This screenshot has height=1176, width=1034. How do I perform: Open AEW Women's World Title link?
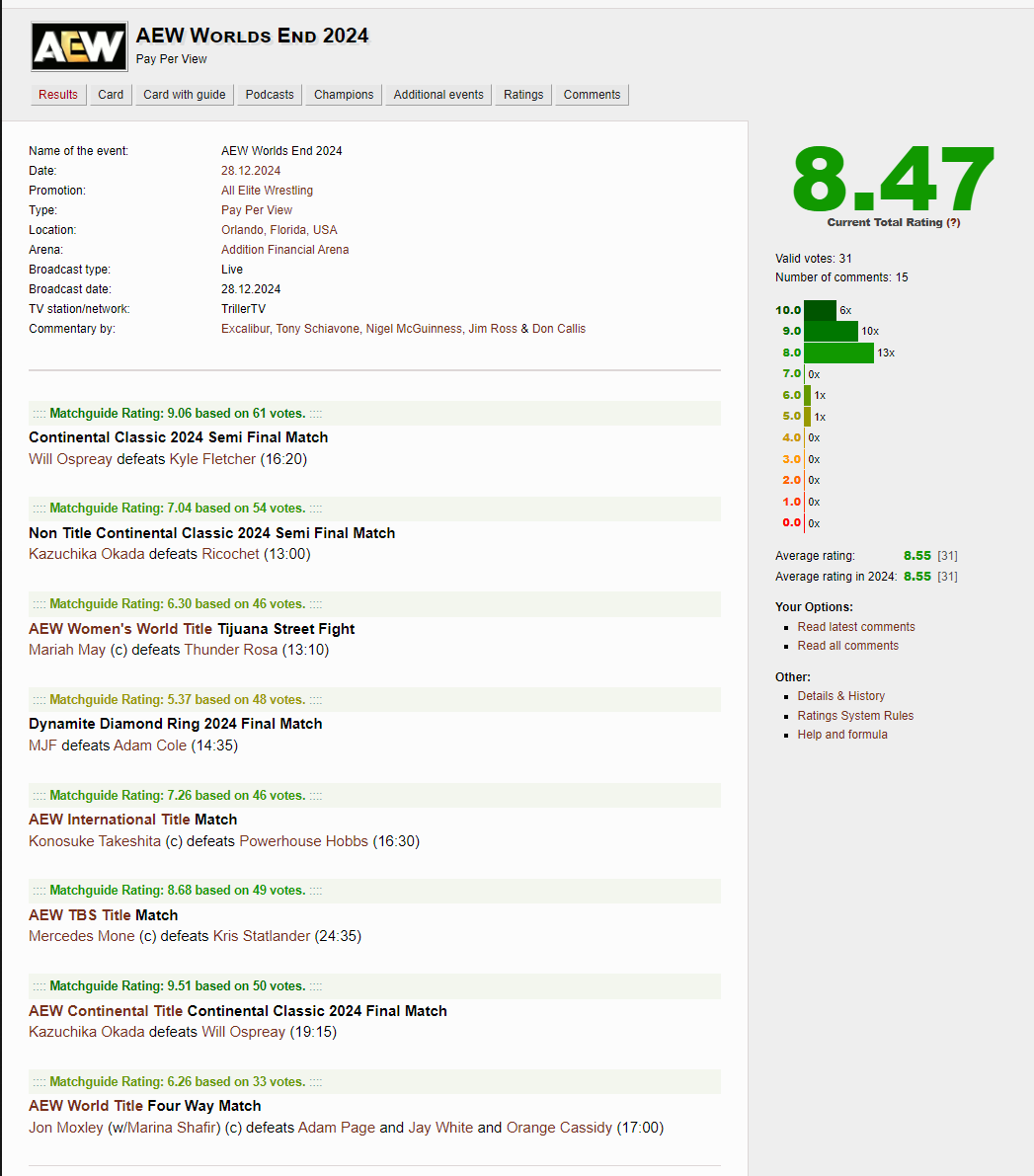pos(120,629)
